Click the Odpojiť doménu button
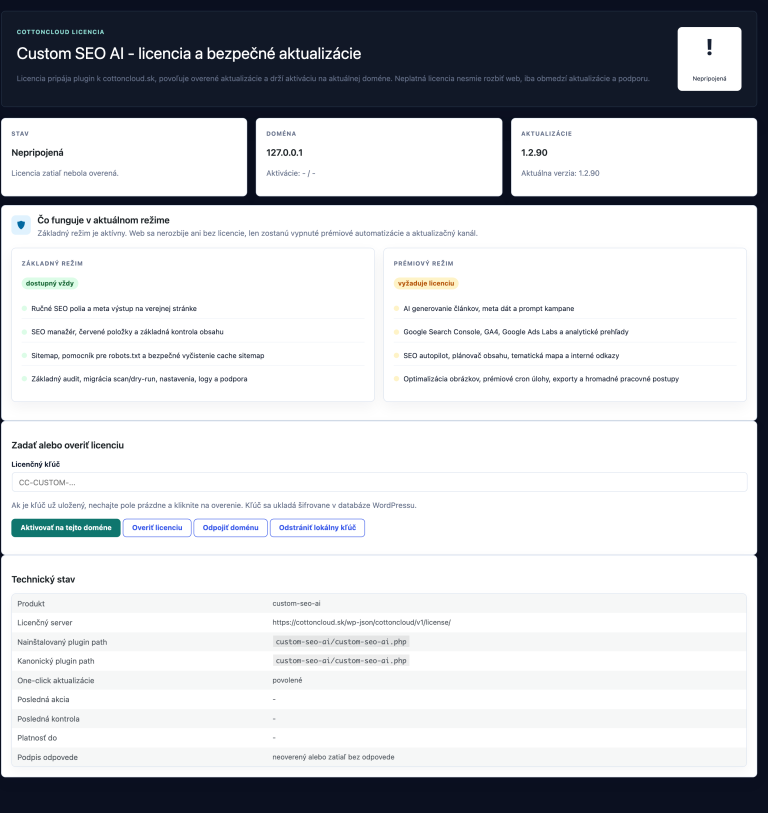Viewport: 768px width, 813px height. pyautogui.click(x=230, y=528)
